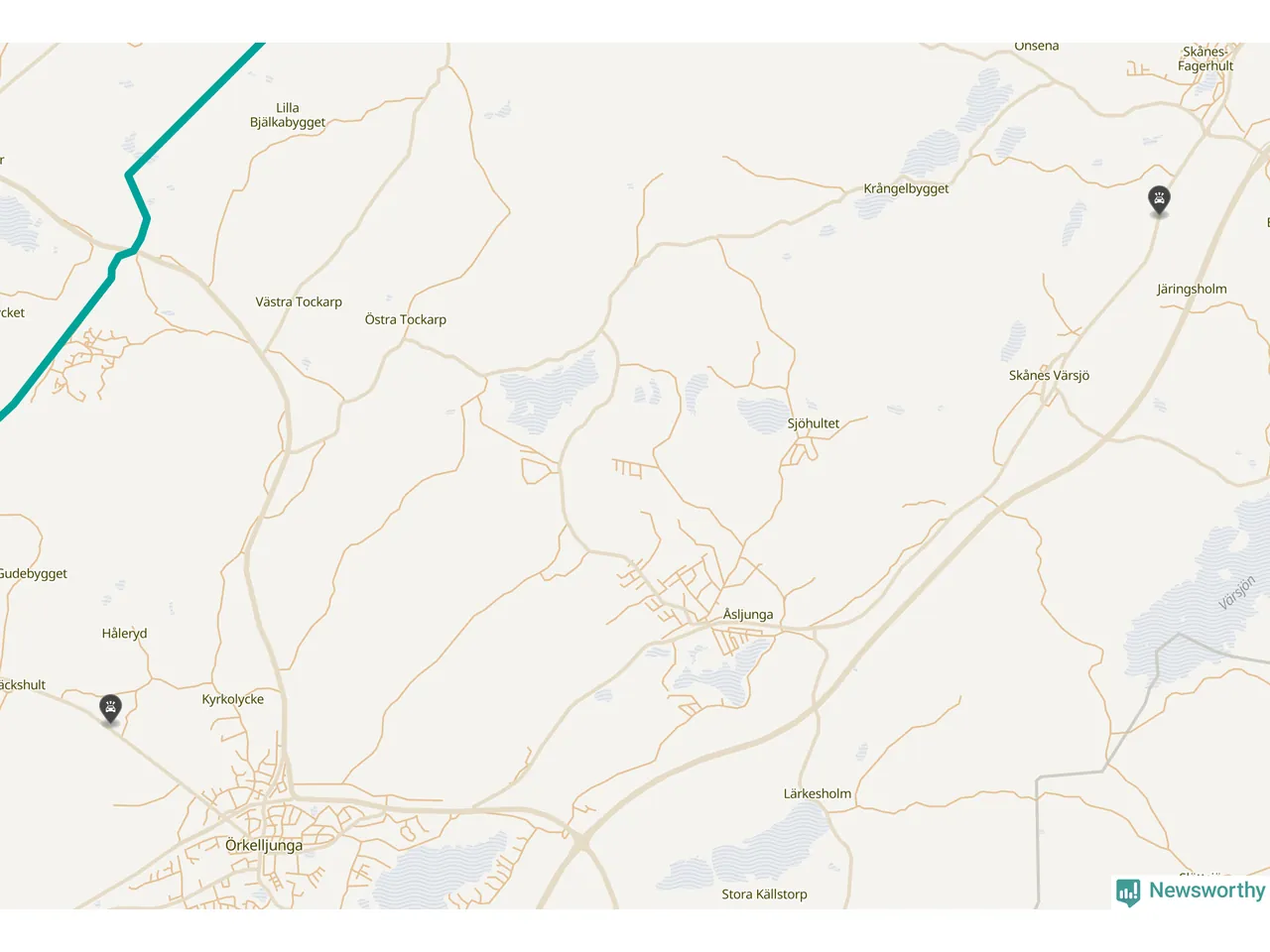This screenshot has height=952, width=1270.
Task: Click the Sjöhultet label
Action: click(814, 423)
